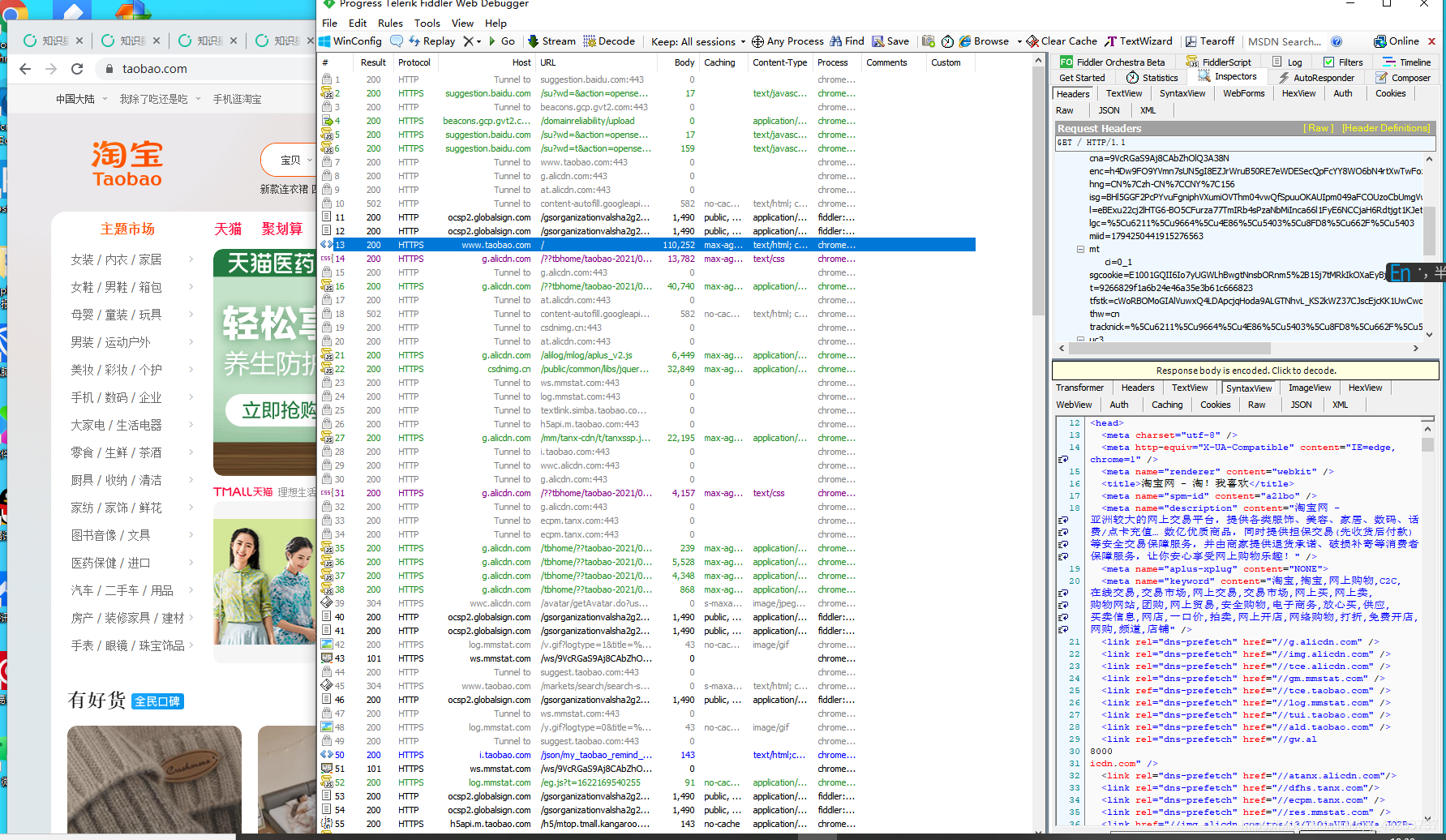
Task: Tearoff the inspectors panel
Action: pos(1209,41)
